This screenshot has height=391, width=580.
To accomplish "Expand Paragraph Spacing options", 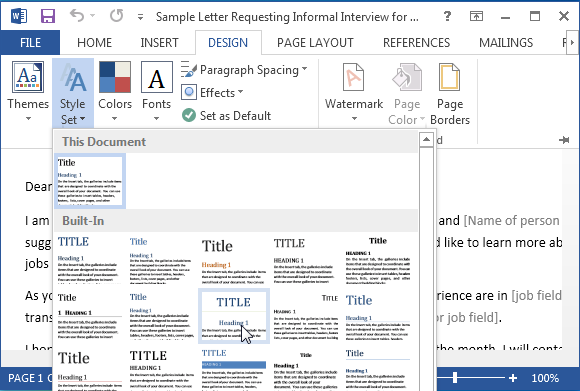I will click(245, 70).
